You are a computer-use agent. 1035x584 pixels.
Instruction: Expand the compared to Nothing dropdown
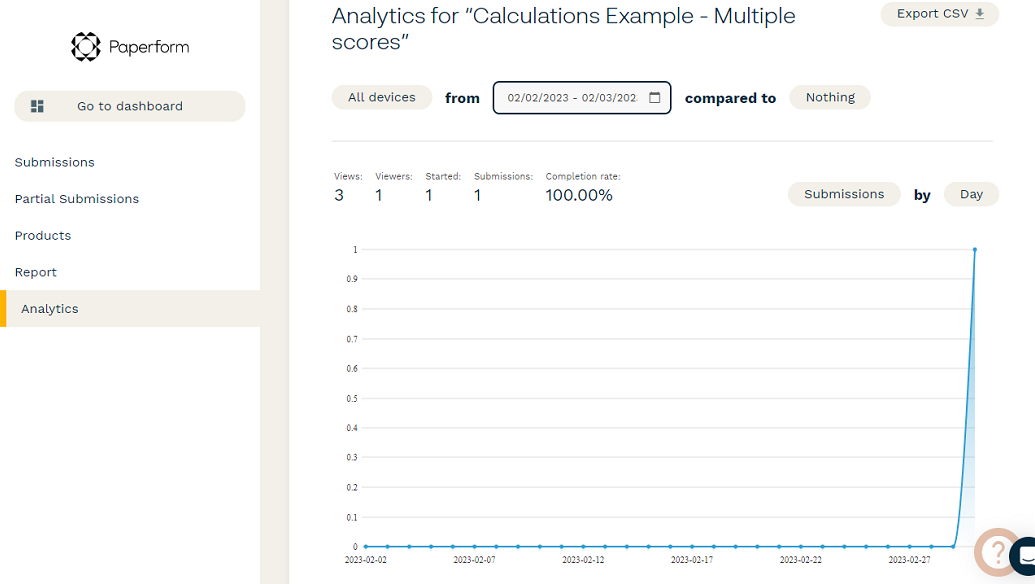[830, 97]
